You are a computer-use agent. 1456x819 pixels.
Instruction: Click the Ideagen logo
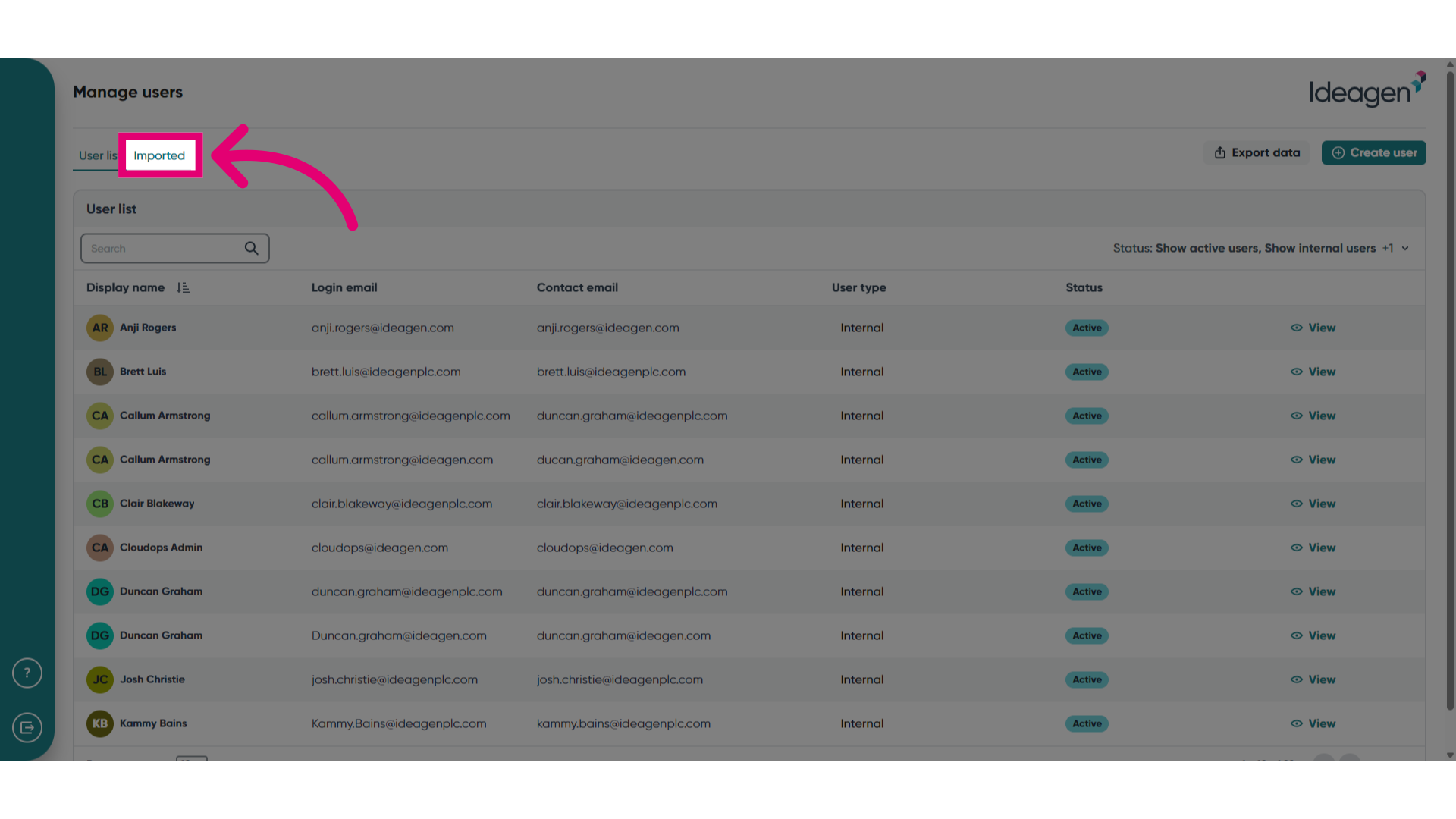pyautogui.click(x=1367, y=89)
